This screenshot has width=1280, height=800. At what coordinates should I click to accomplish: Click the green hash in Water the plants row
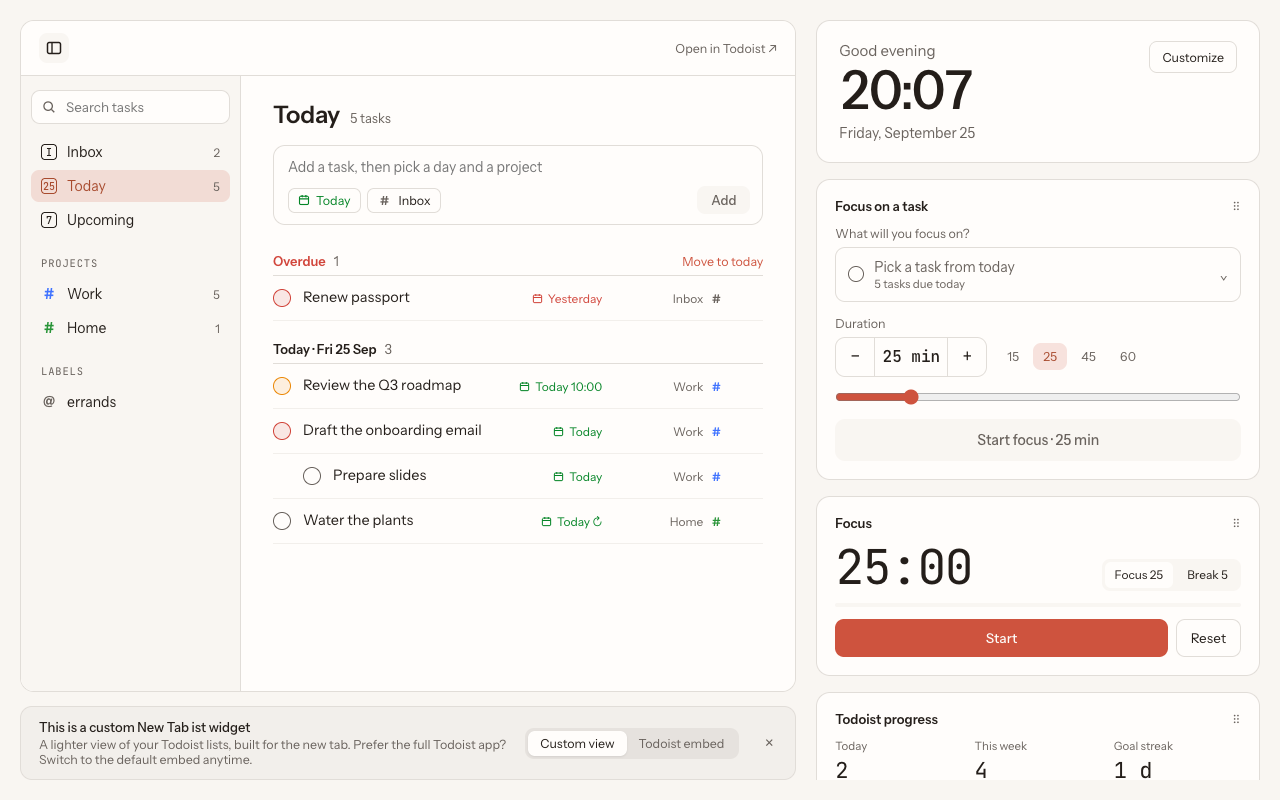click(x=716, y=522)
